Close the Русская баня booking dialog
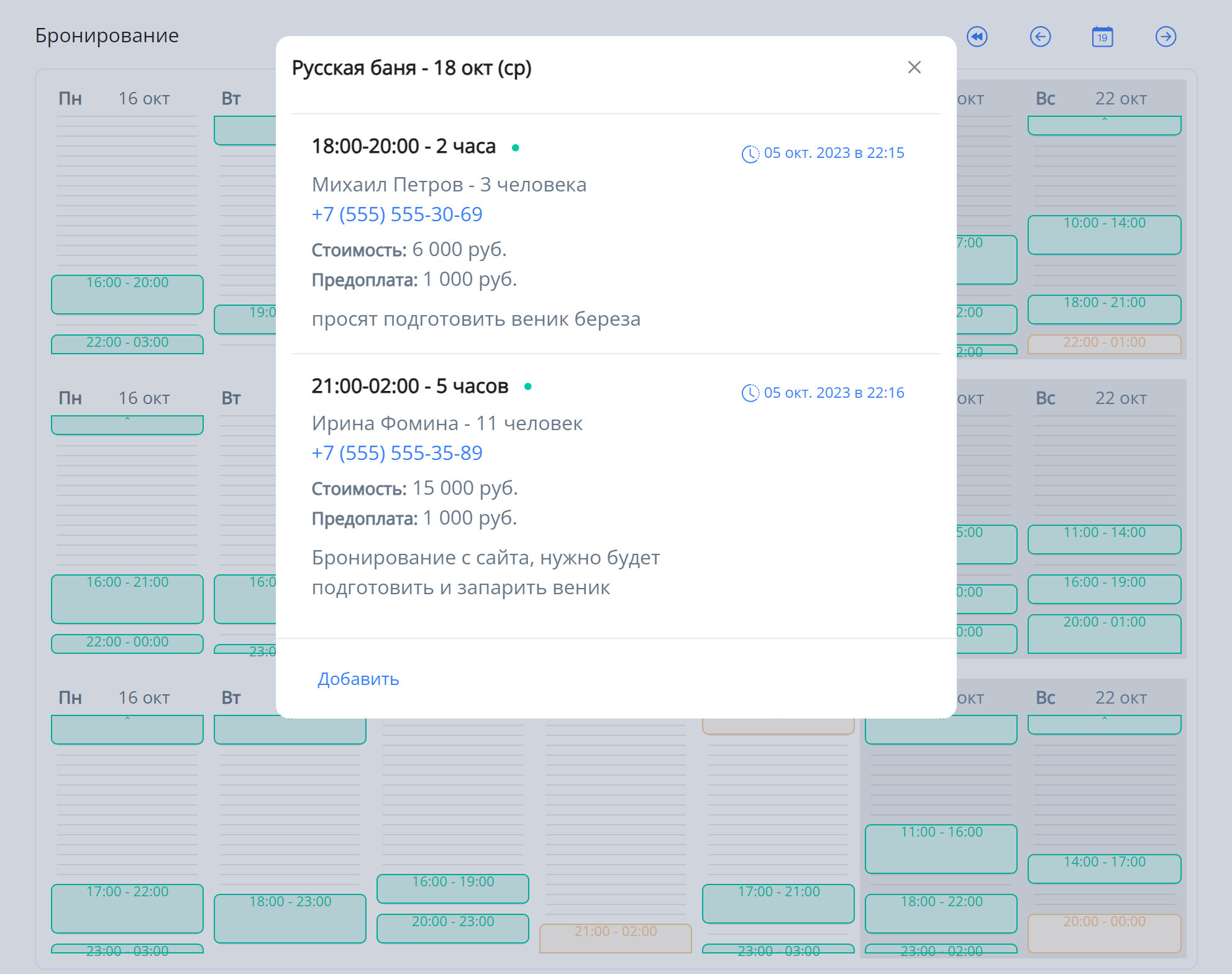 (x=914, y=67)
